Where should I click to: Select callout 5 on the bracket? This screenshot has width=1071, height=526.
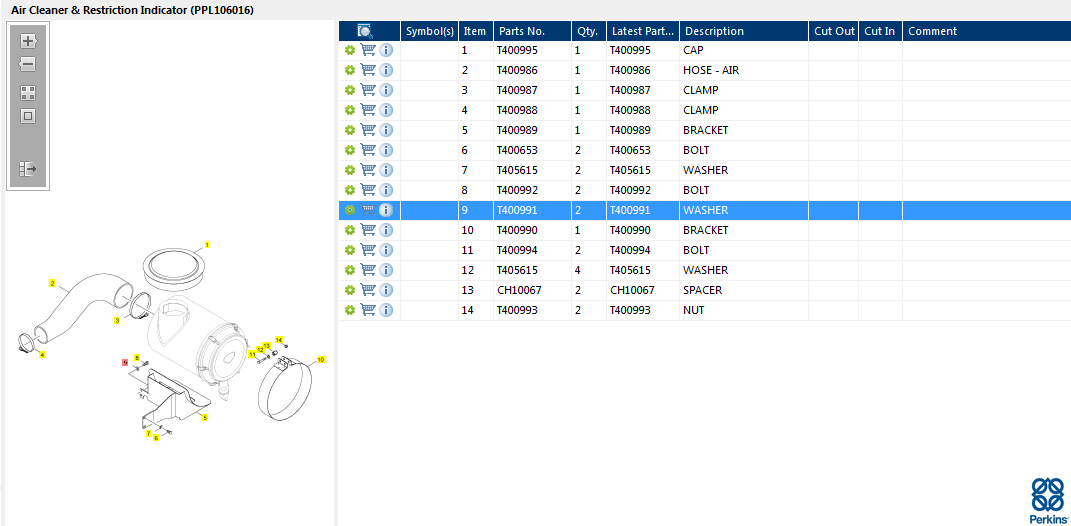coord(205,417)
